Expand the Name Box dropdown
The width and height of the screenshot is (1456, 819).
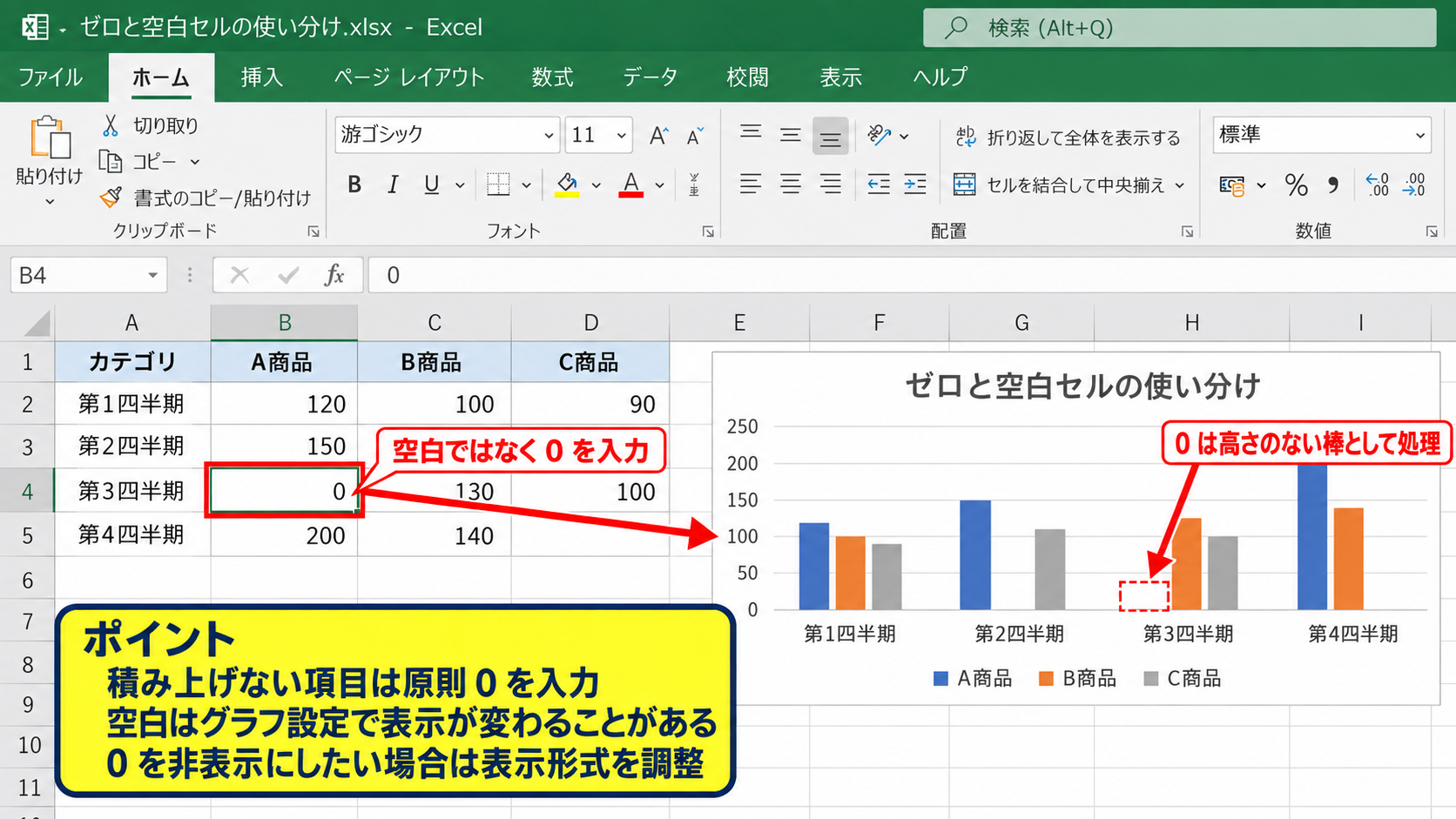pos(152,275)
